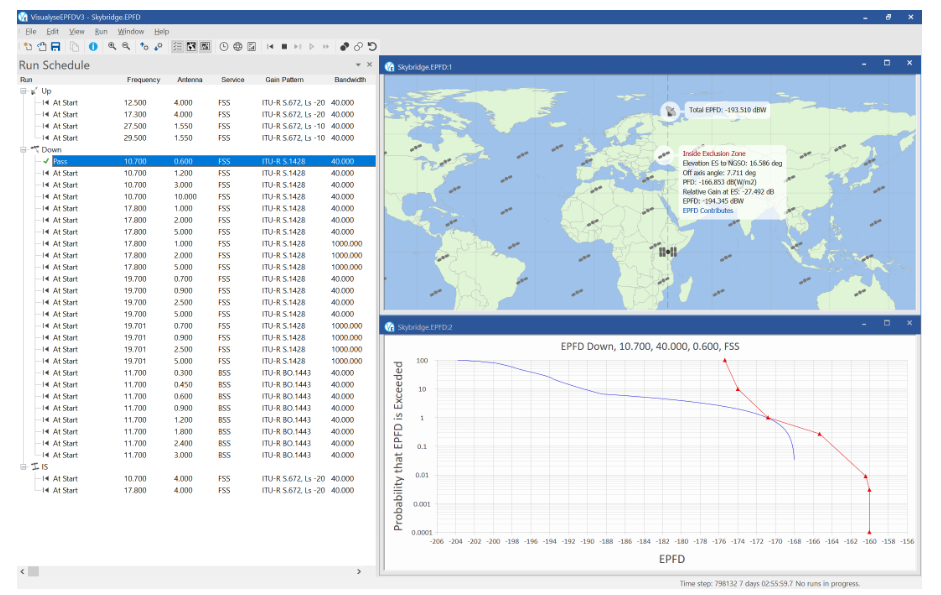Click the circular undo arrow toolbar icon
941x595 pixels.
tap(372, 46)
